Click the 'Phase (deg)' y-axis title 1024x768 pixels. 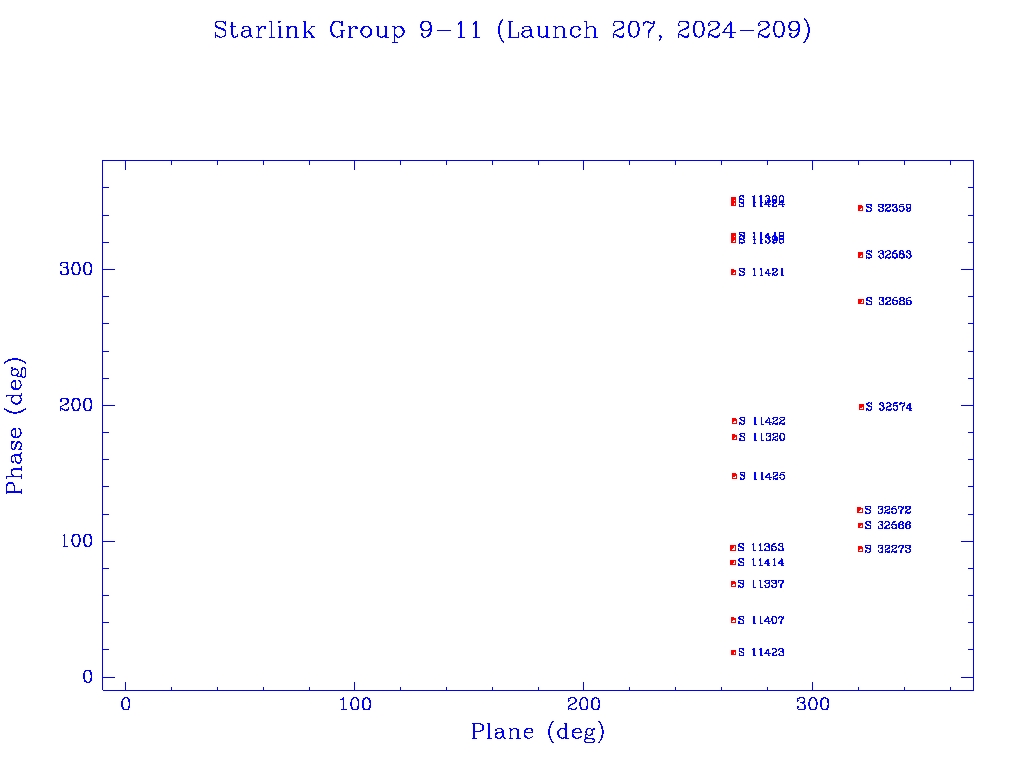click(14, 426)
